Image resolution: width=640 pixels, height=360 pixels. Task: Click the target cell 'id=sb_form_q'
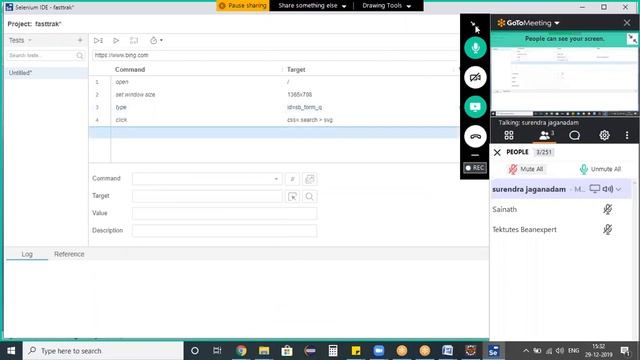(x=304, y=107)
